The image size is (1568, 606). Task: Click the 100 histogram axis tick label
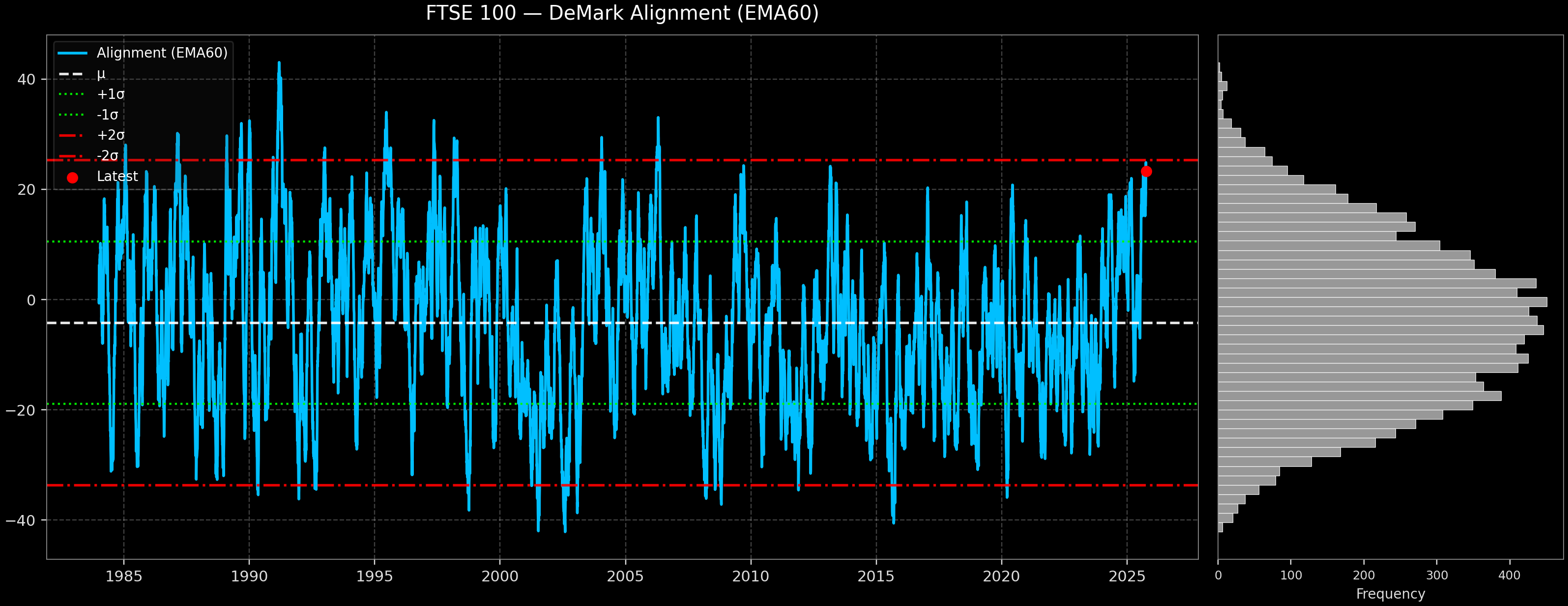click(x=1290, y=576)
